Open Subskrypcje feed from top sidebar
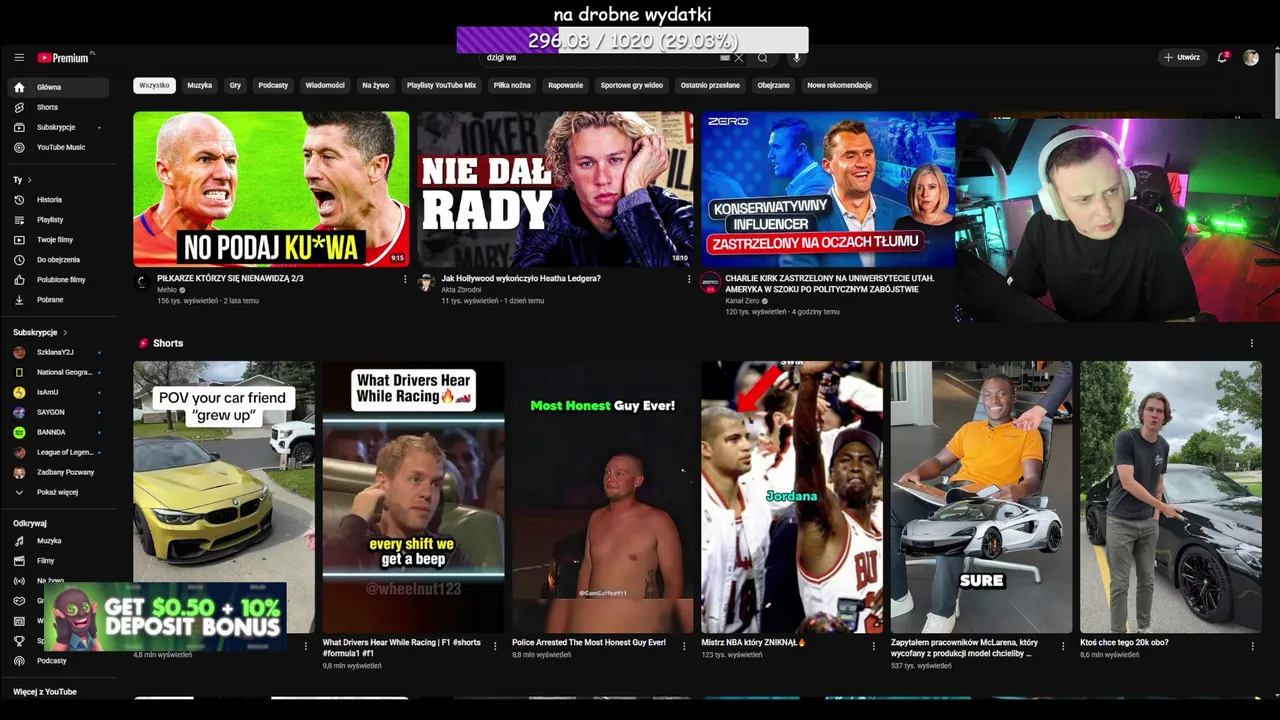Image resolution: width=1280 pixels, height=720 pixels. coord(58,127)
